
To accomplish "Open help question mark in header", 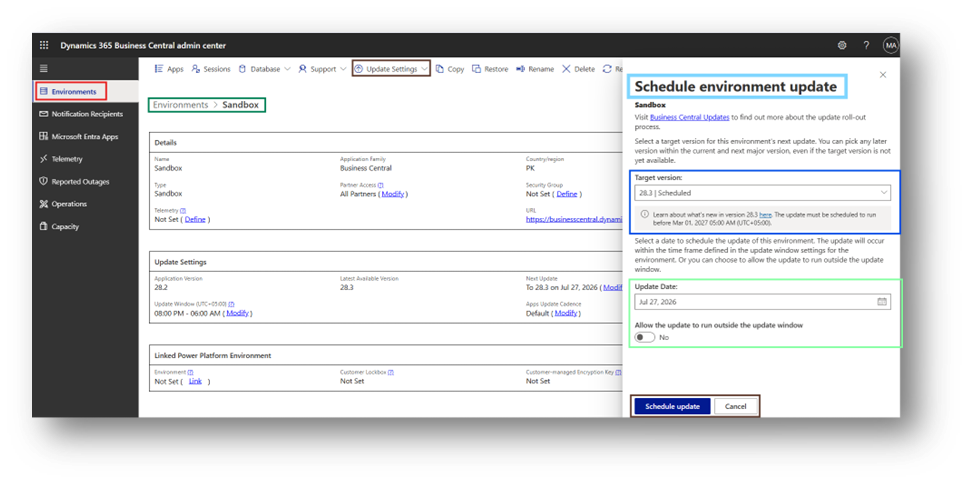I will (x=866, y=45).
